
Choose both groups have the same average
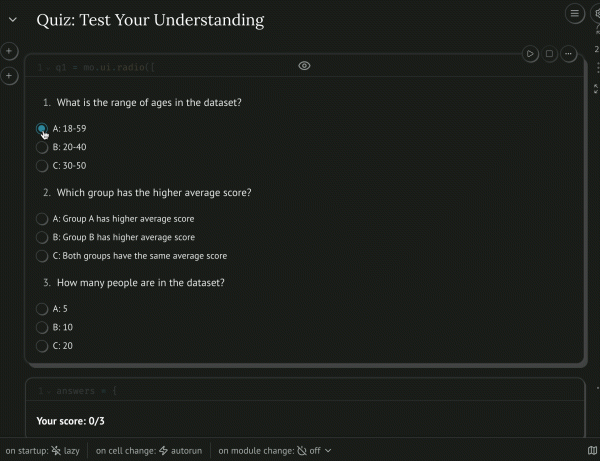pos(42,256)
